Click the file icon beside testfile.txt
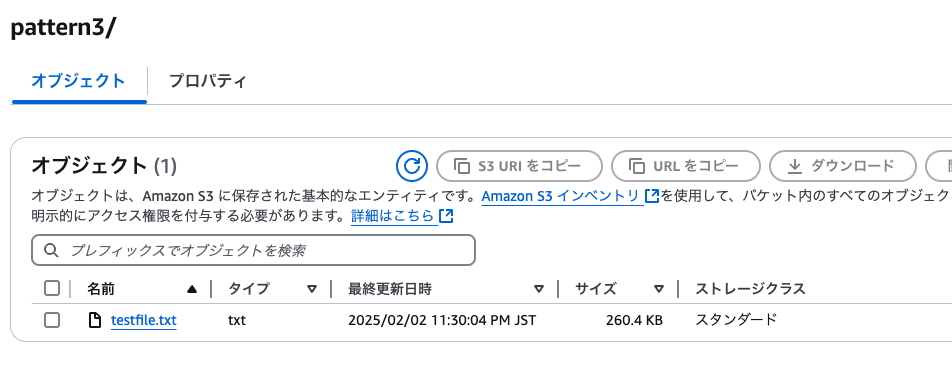The image size is (952, 370). tap(95, 320)
